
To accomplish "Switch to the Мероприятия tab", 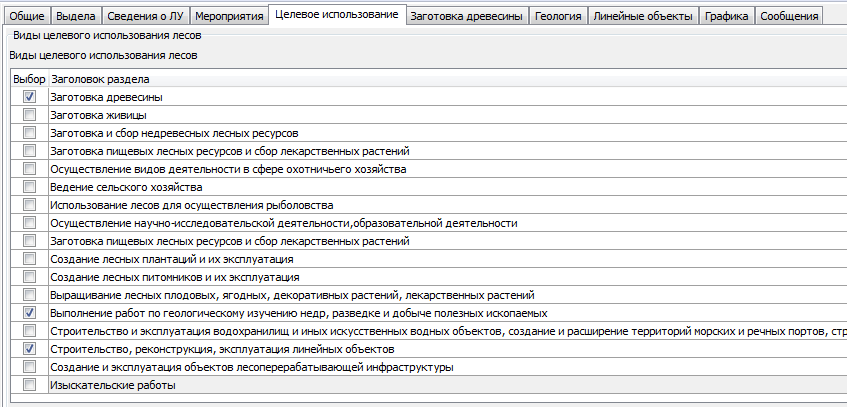I will point(229,16).
